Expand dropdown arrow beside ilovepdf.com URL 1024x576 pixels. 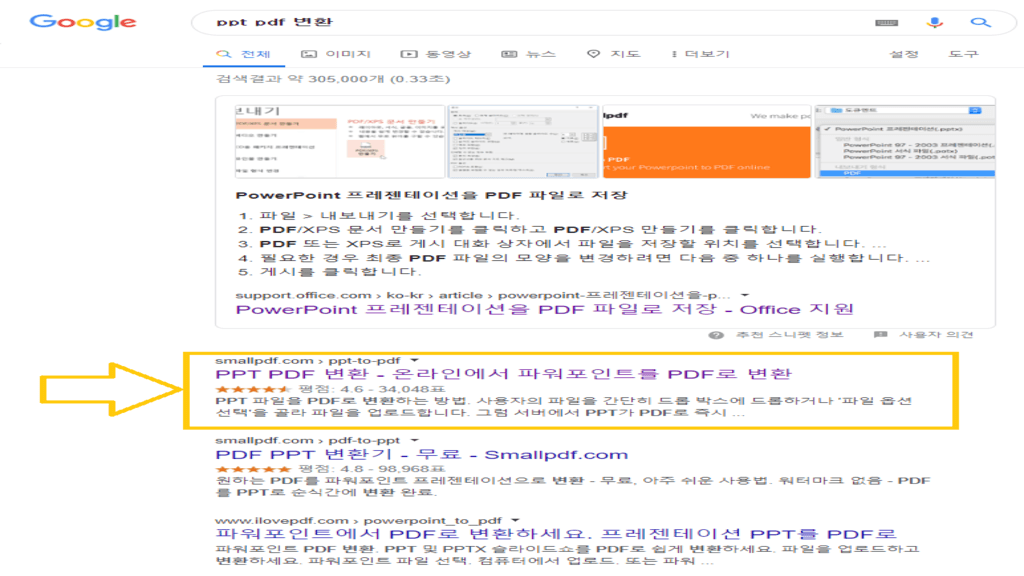pyautogui.click(x=515, y=520)
